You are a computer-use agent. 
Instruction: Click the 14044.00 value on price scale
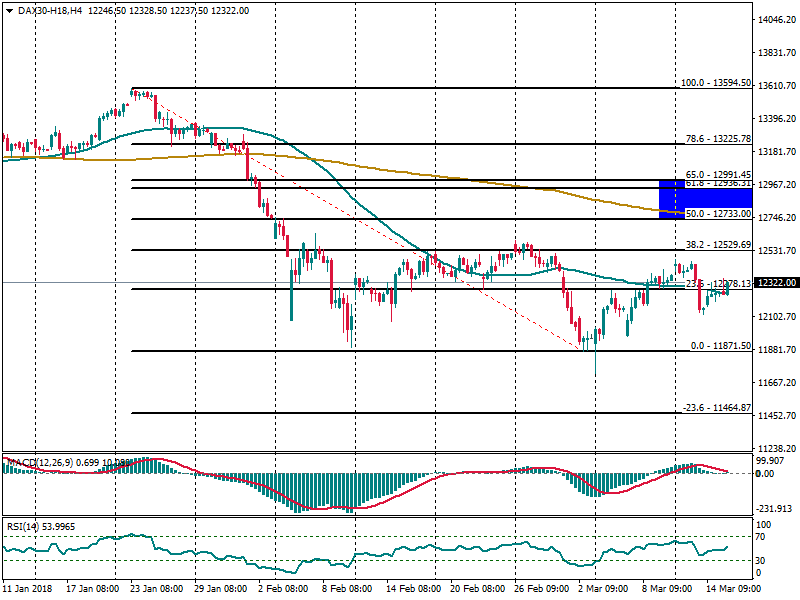(776, 20)
